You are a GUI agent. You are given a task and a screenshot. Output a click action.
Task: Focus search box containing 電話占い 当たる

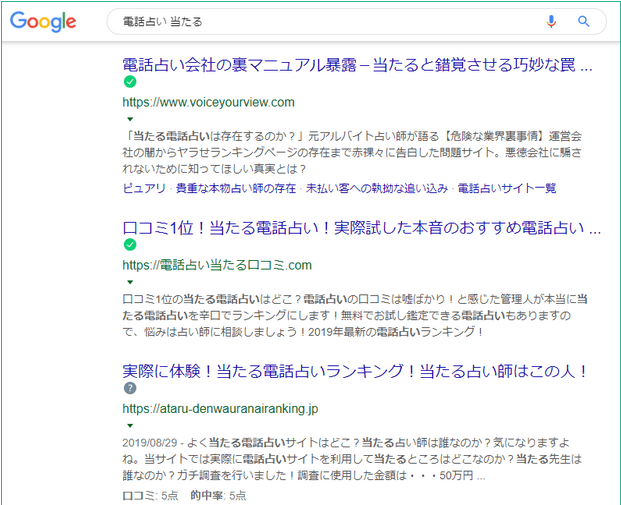[320, 21]
